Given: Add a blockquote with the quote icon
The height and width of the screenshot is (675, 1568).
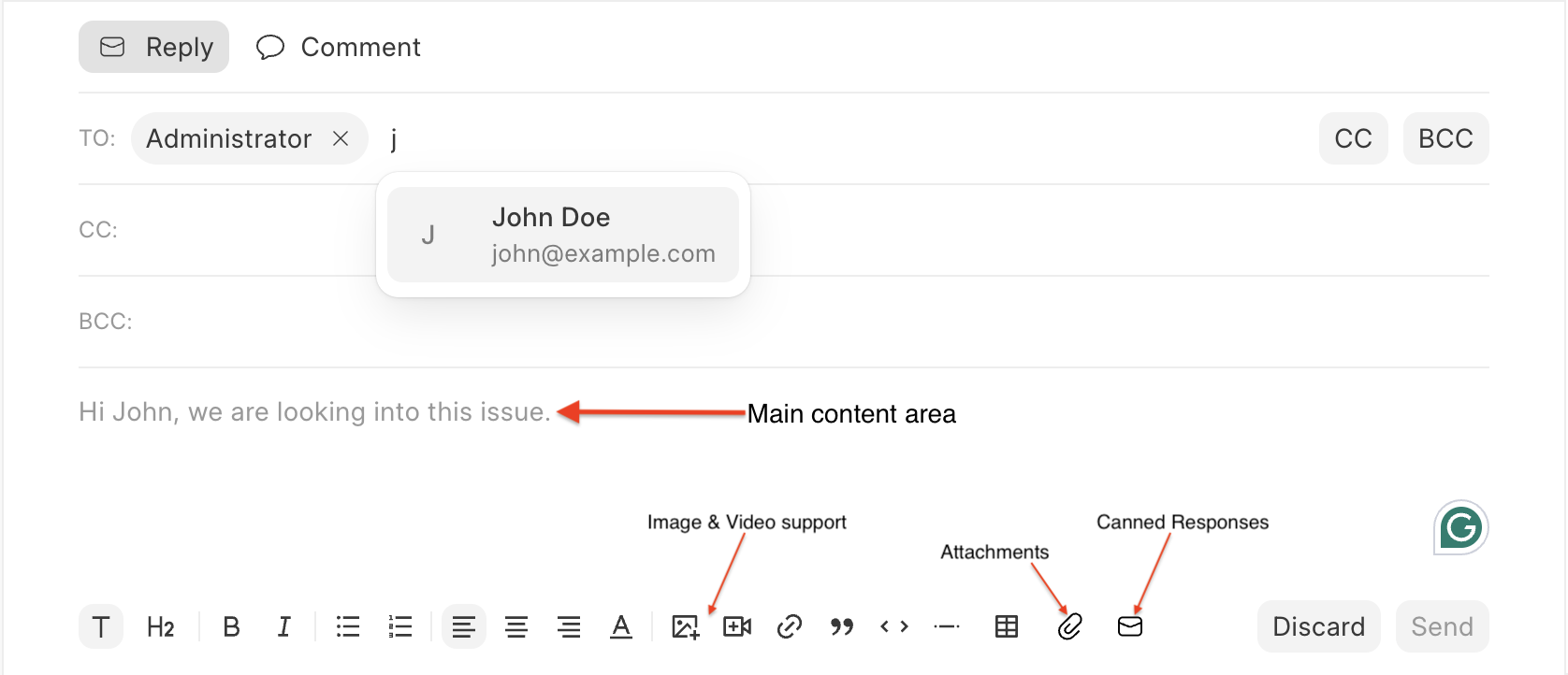Looking at the screenshot, I should click(842, 626).
